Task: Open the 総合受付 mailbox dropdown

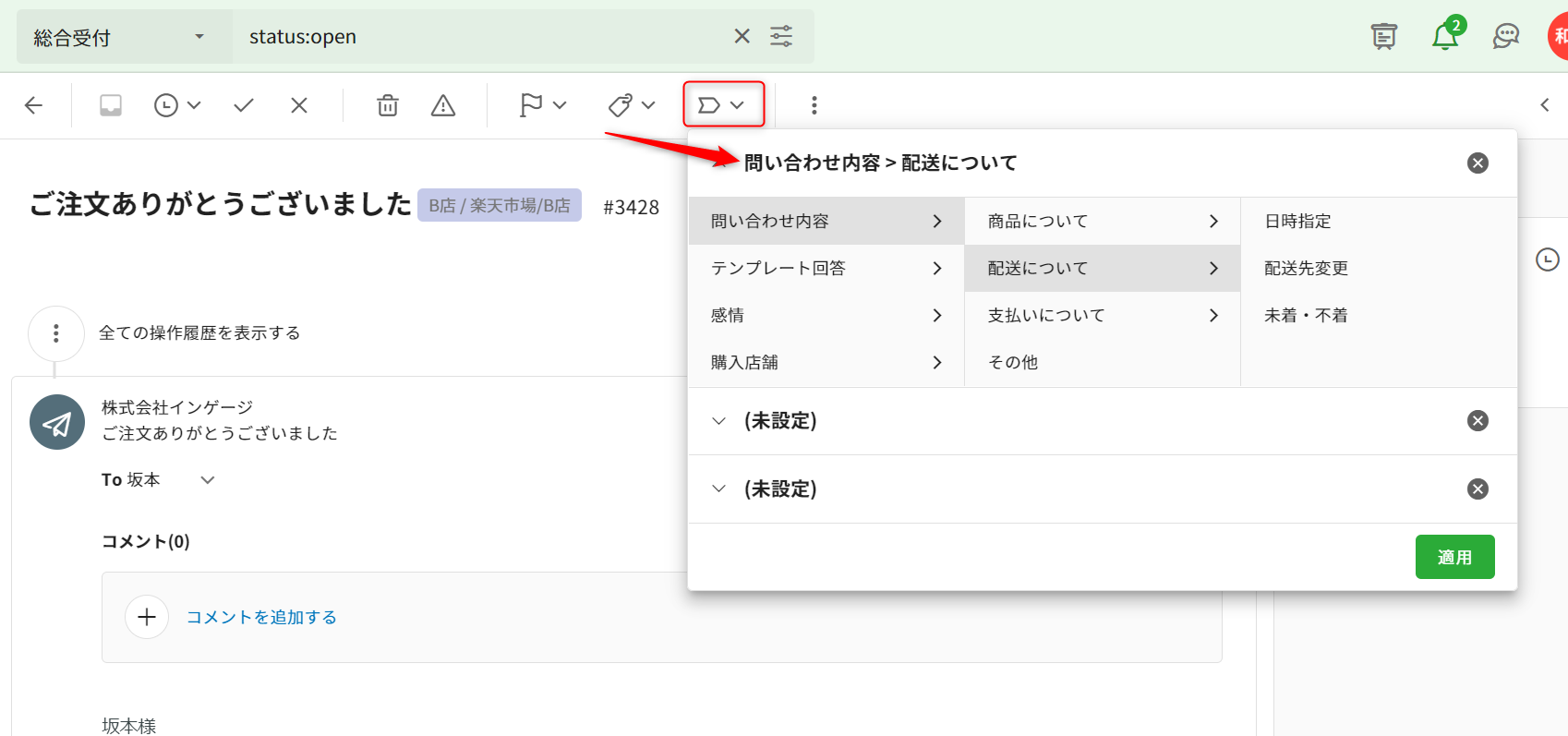Action: tap(120, 37)
